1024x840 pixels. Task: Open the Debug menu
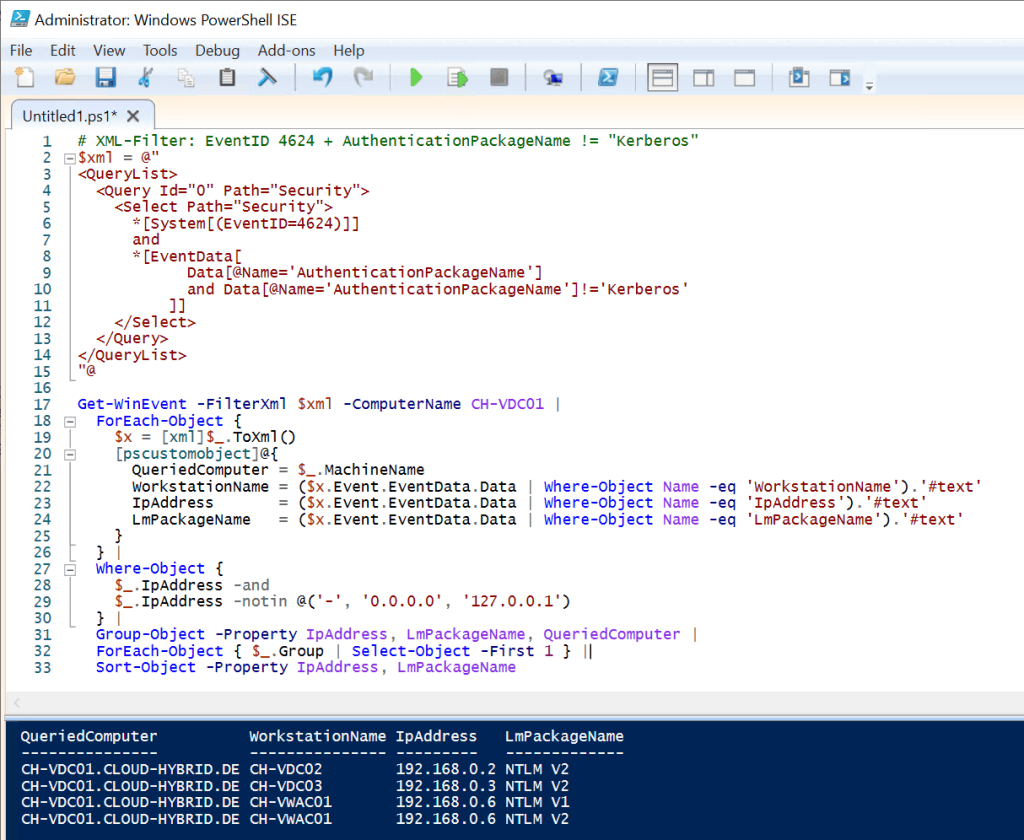[217, 50]
